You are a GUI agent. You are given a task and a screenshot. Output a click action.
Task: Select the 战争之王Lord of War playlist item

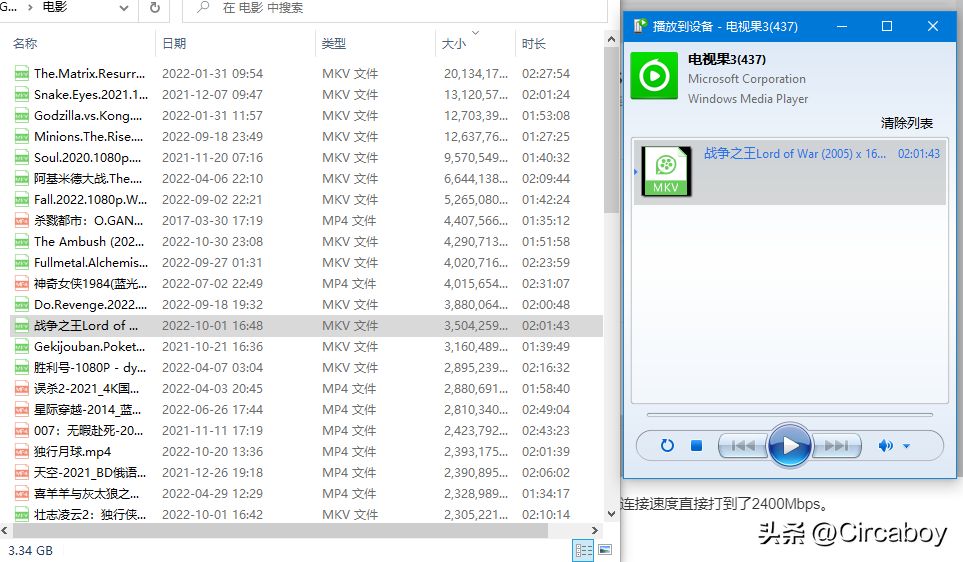[790, 172]
